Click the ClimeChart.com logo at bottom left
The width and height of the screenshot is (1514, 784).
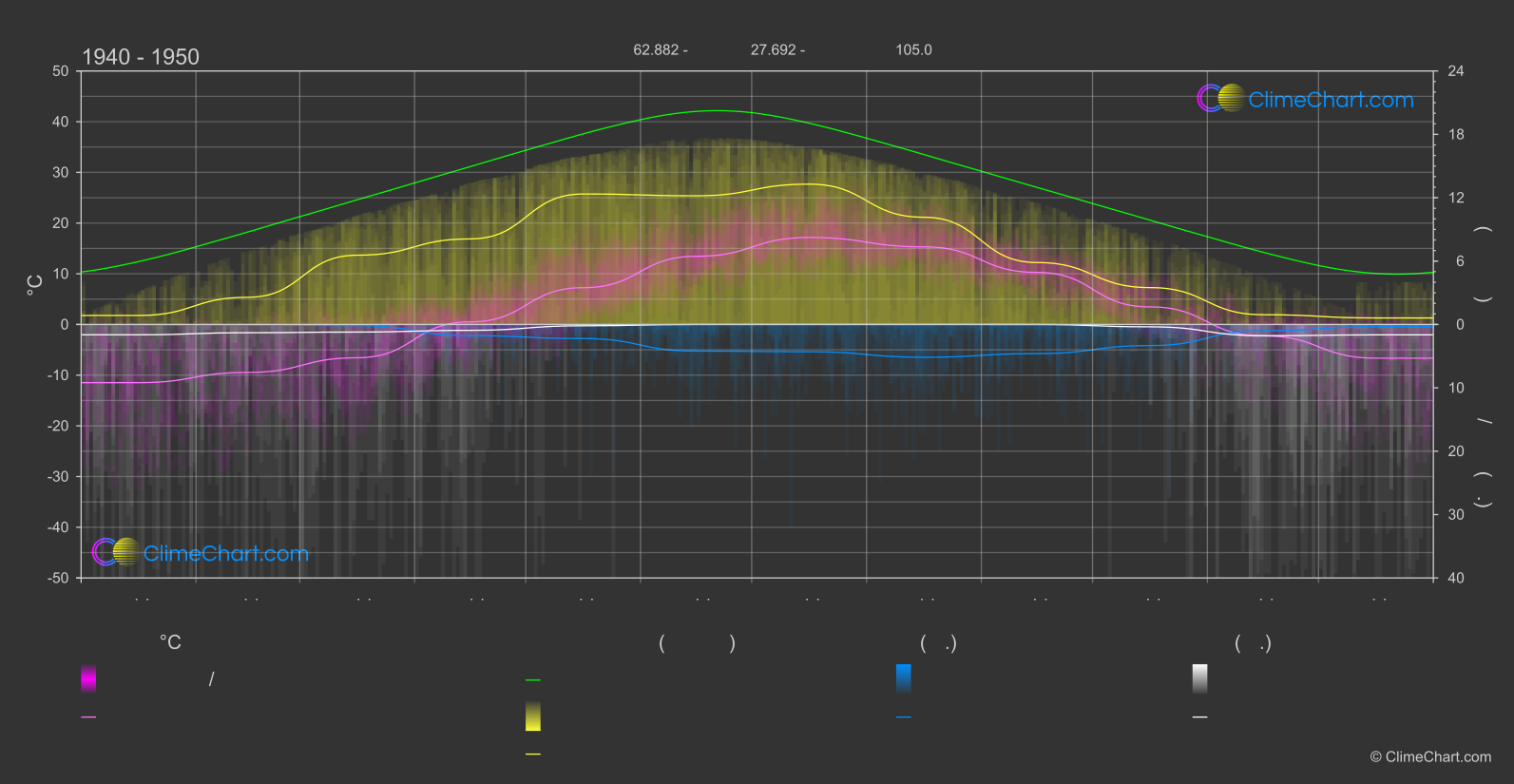pos(201,553)
